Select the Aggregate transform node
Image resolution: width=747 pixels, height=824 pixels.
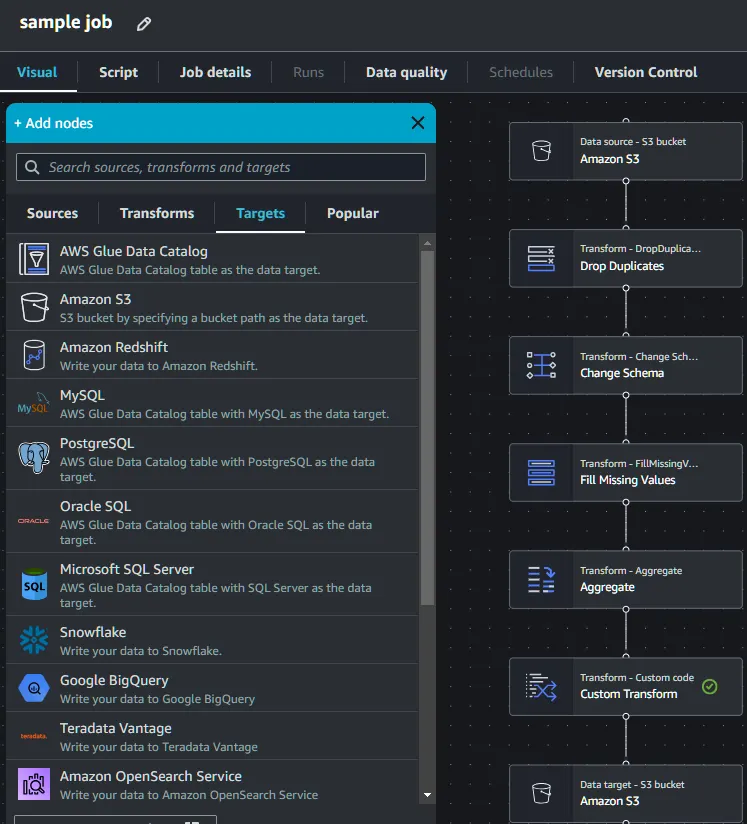pos(626,580)
